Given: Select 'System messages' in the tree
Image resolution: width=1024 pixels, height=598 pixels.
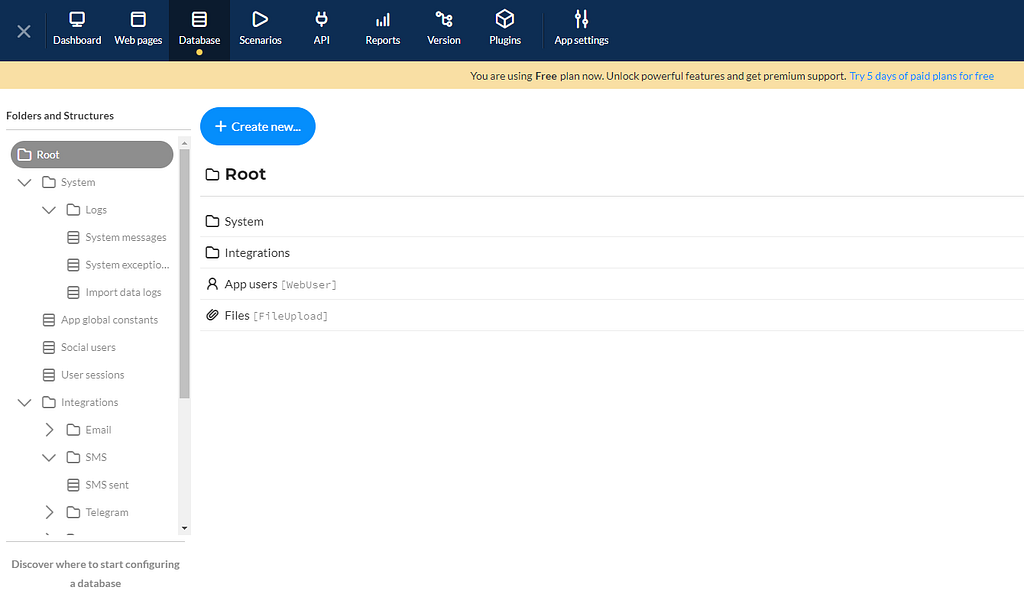Looking at the screenshot, I should (126, 237).
